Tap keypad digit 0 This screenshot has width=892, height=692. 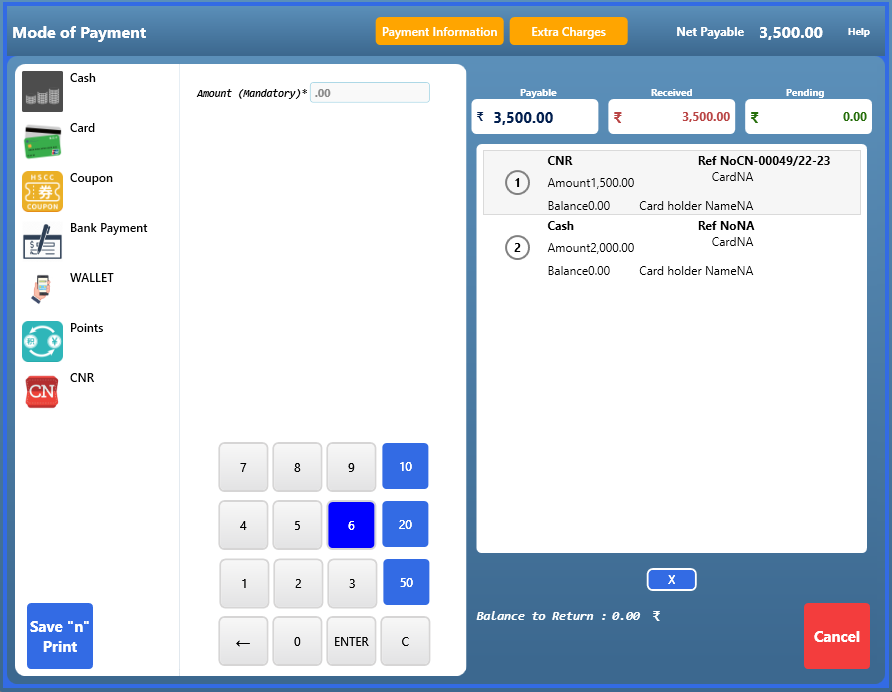click(297, 641)
